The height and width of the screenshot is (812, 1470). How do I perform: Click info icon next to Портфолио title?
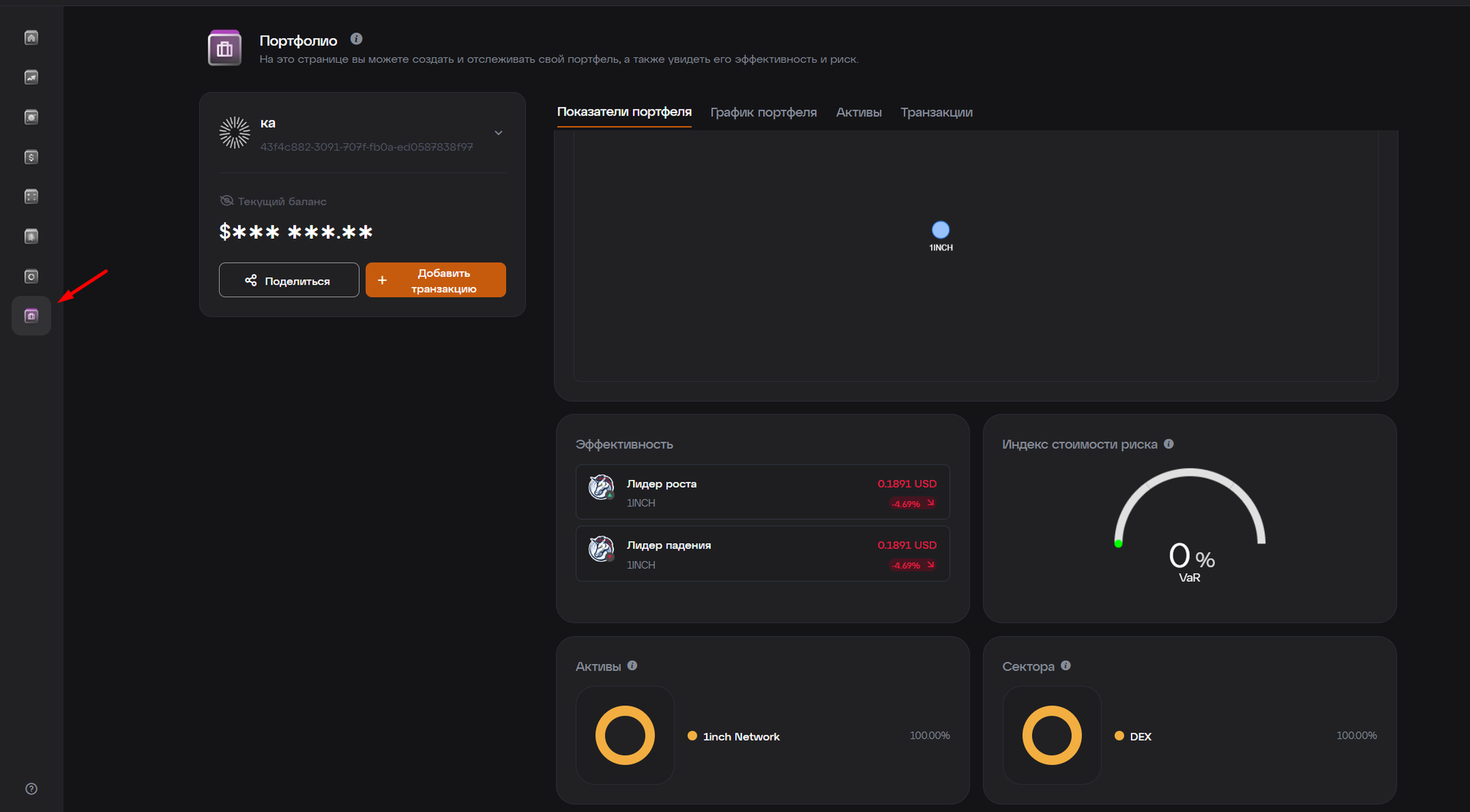pyautogui.click(x=357, y=39)
